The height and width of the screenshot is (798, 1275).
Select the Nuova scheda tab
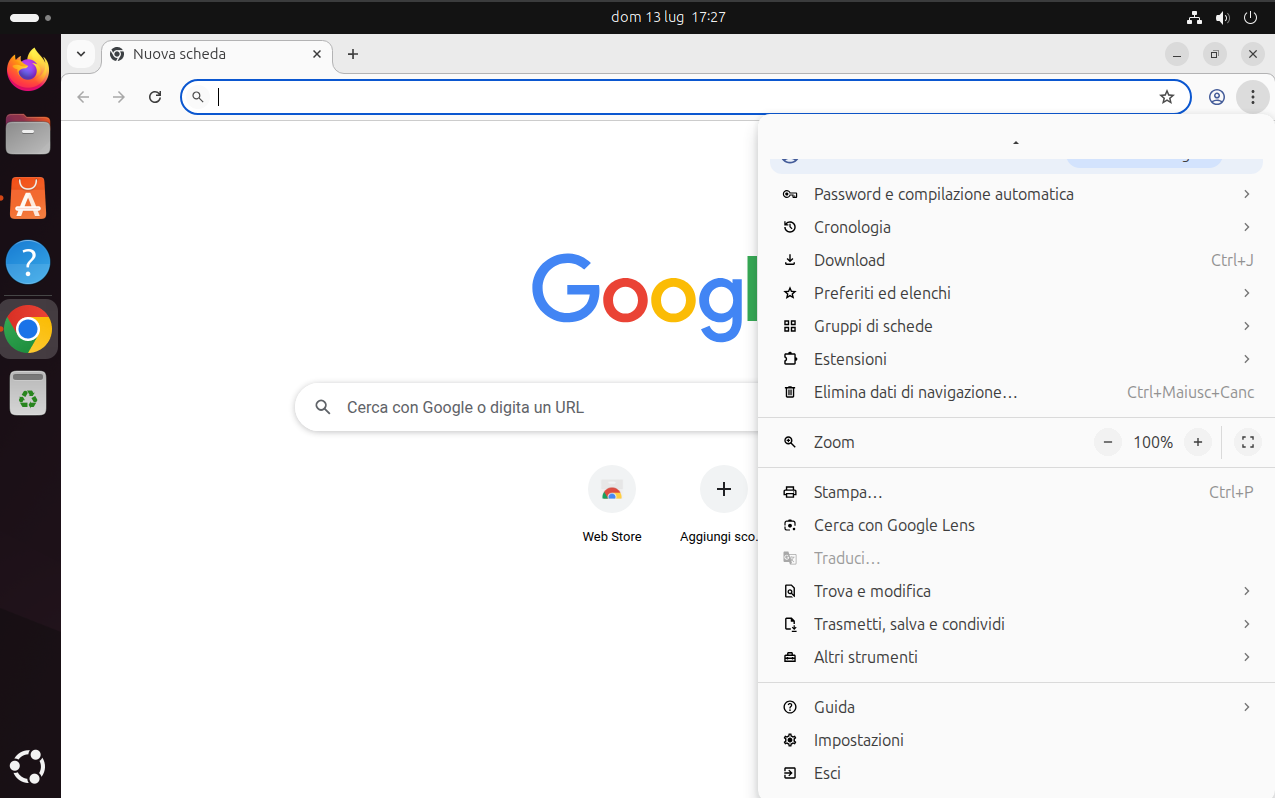[x=217, y=54]
